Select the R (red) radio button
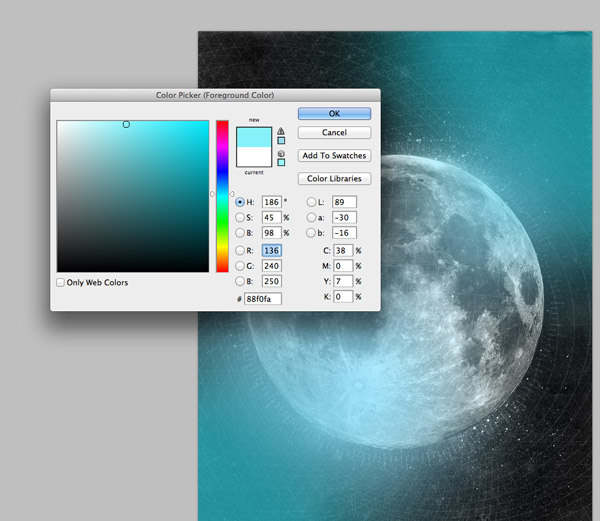Viewport: 600px width, 521px height. 239,250
